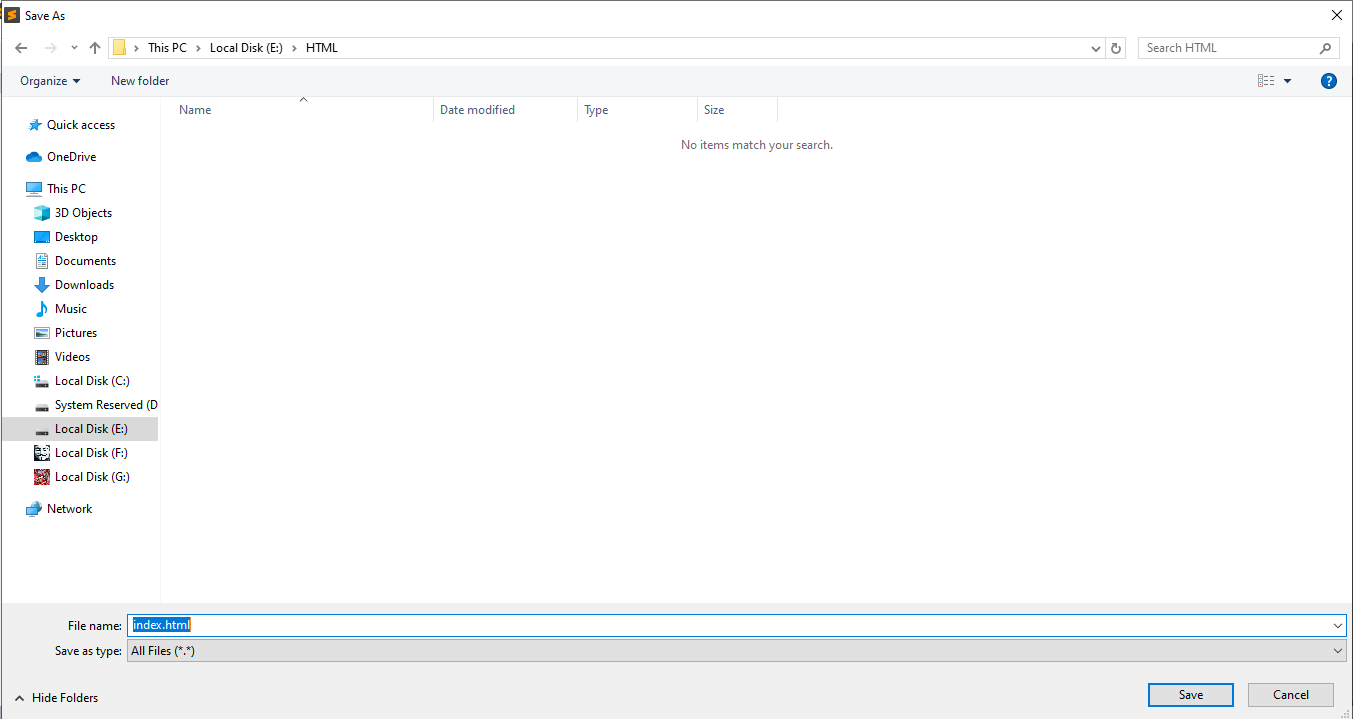Refresh the HTML folder view
The width and height of the screenshot is (1353, 719).
(1117, 48)
